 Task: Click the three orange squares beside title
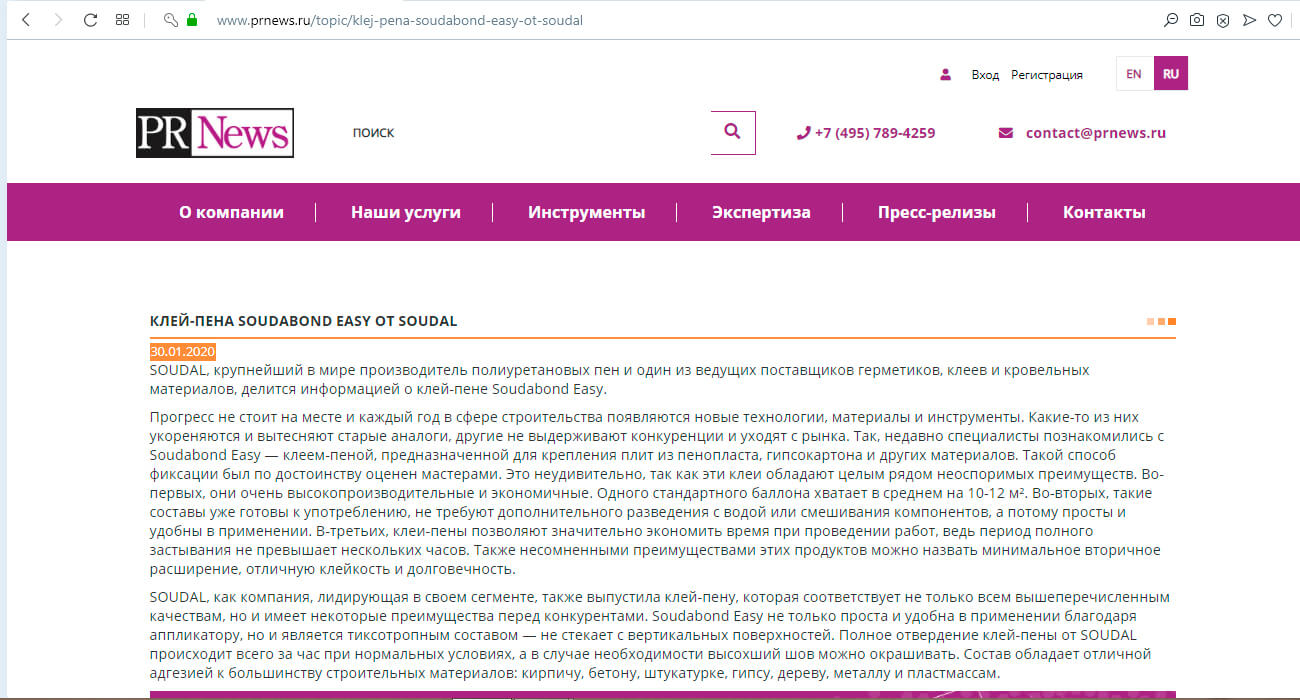[x=1161, y=321]
